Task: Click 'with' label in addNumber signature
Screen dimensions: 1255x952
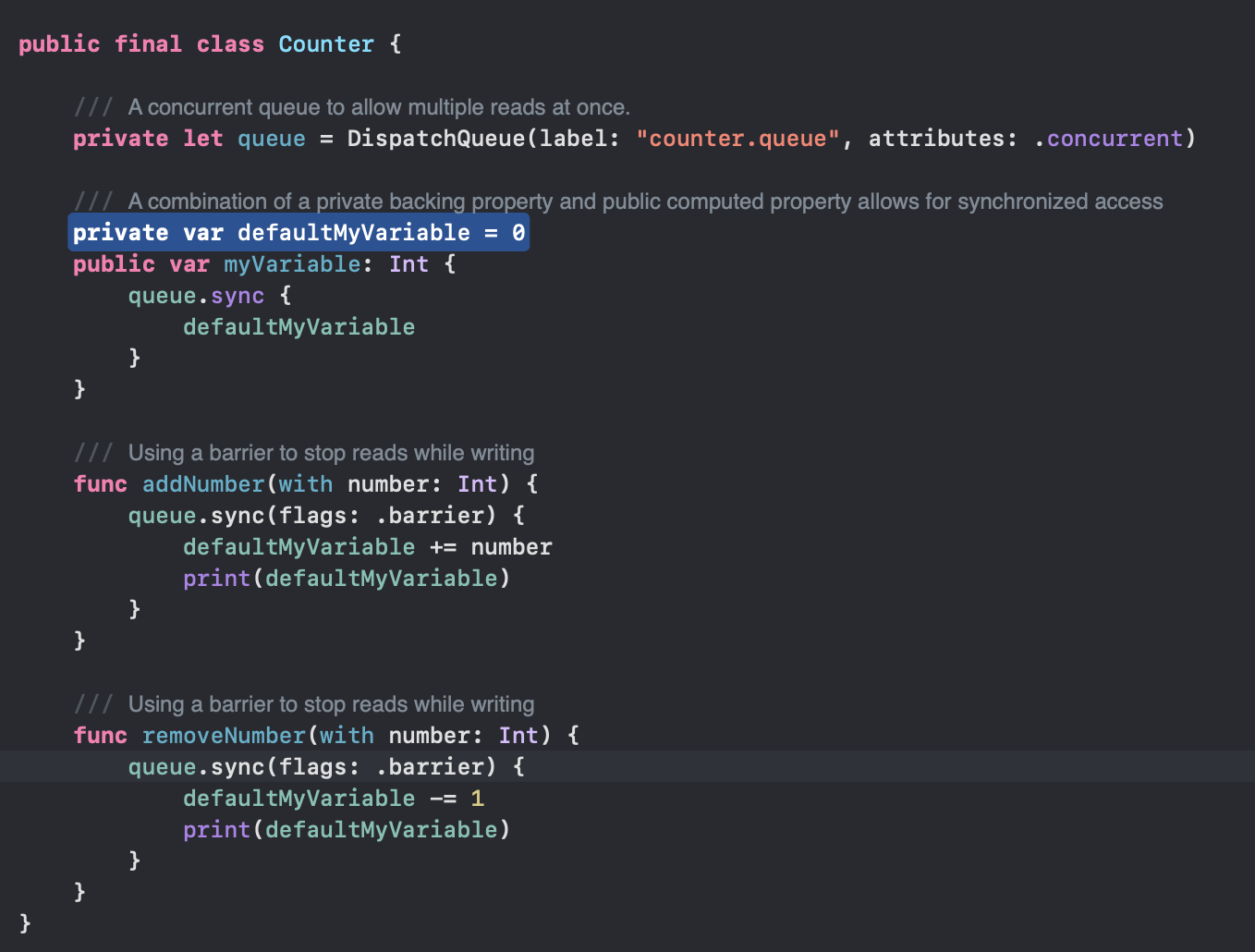Action: click(x=306, y=484)
